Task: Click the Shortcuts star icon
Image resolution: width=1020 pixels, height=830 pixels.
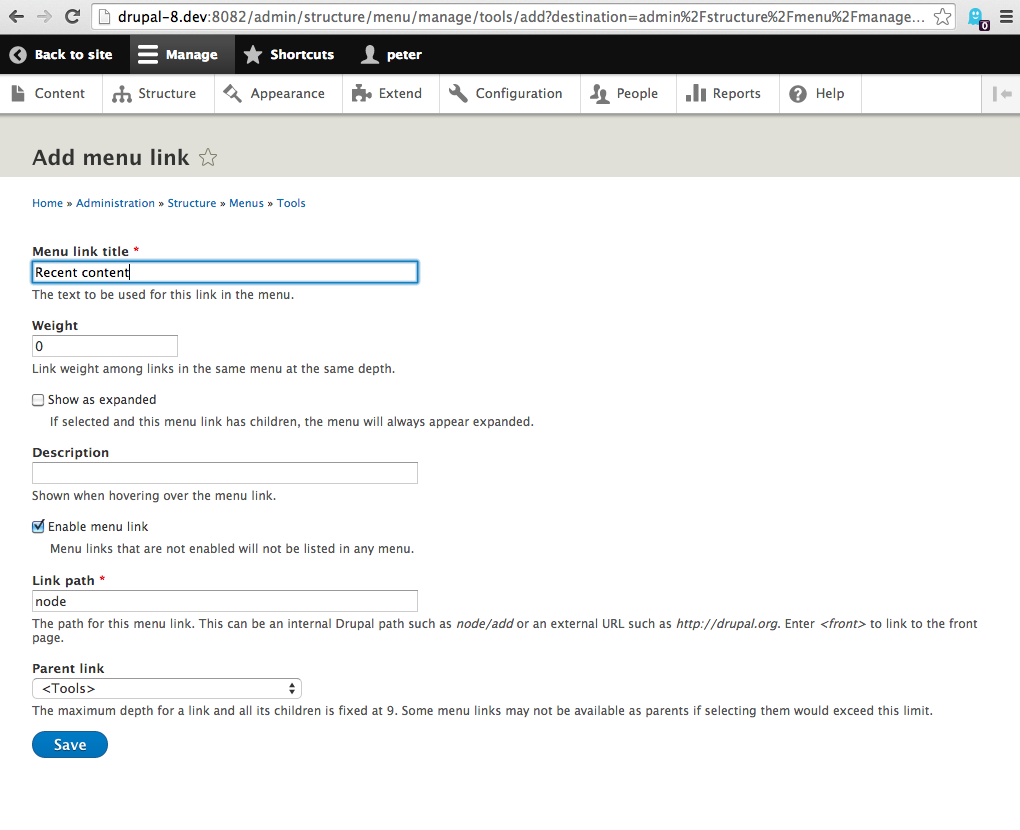Action: 252,55
